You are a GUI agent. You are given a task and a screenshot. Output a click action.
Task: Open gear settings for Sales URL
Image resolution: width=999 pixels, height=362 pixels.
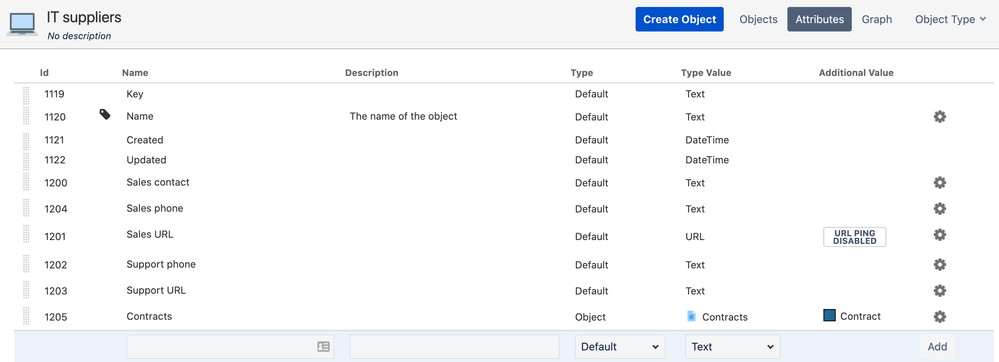coord(939,235)
